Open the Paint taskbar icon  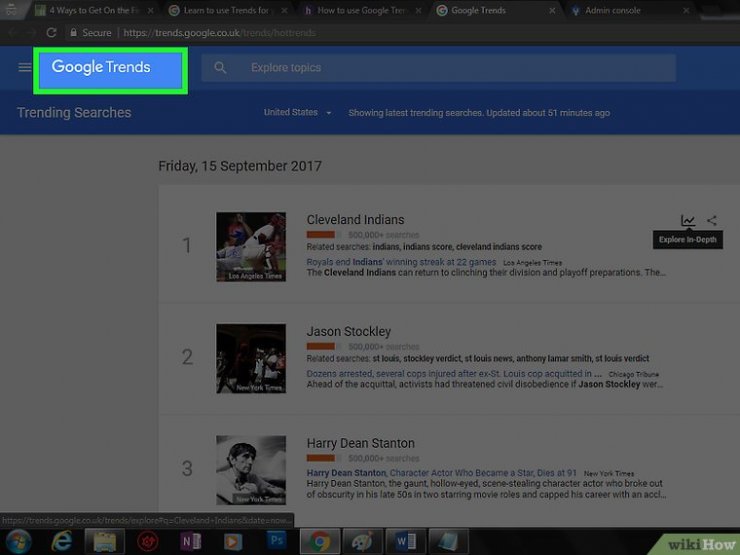pos(362,542)
